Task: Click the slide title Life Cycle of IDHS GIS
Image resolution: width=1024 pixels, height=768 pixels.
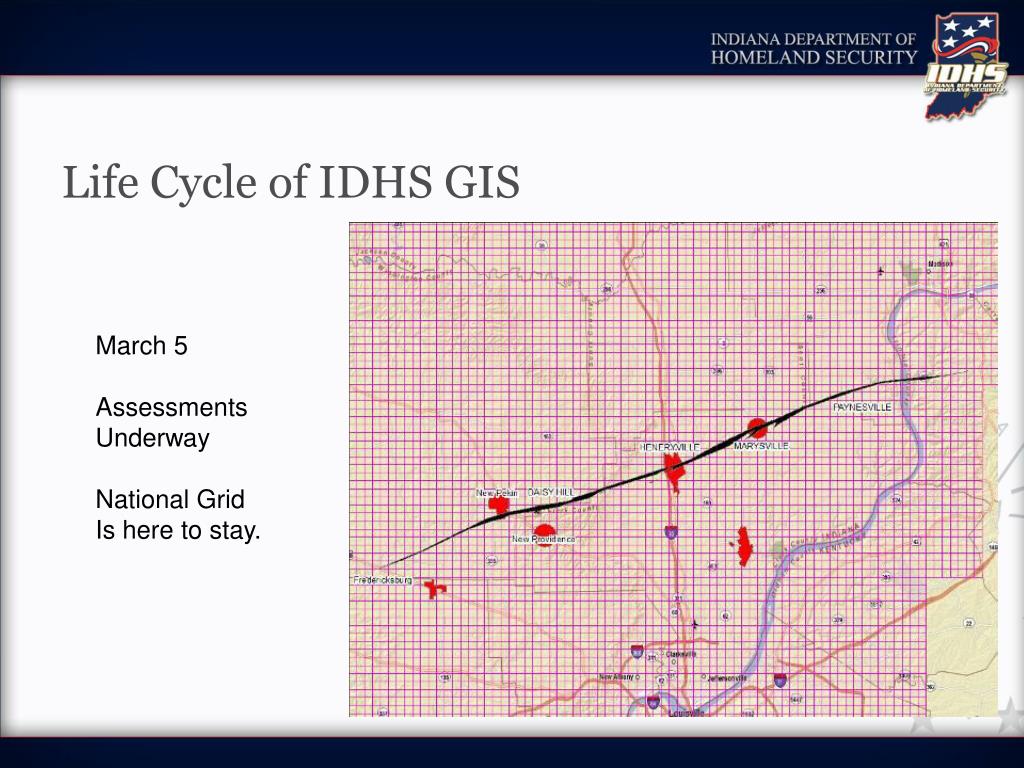Action: [291, 182]
